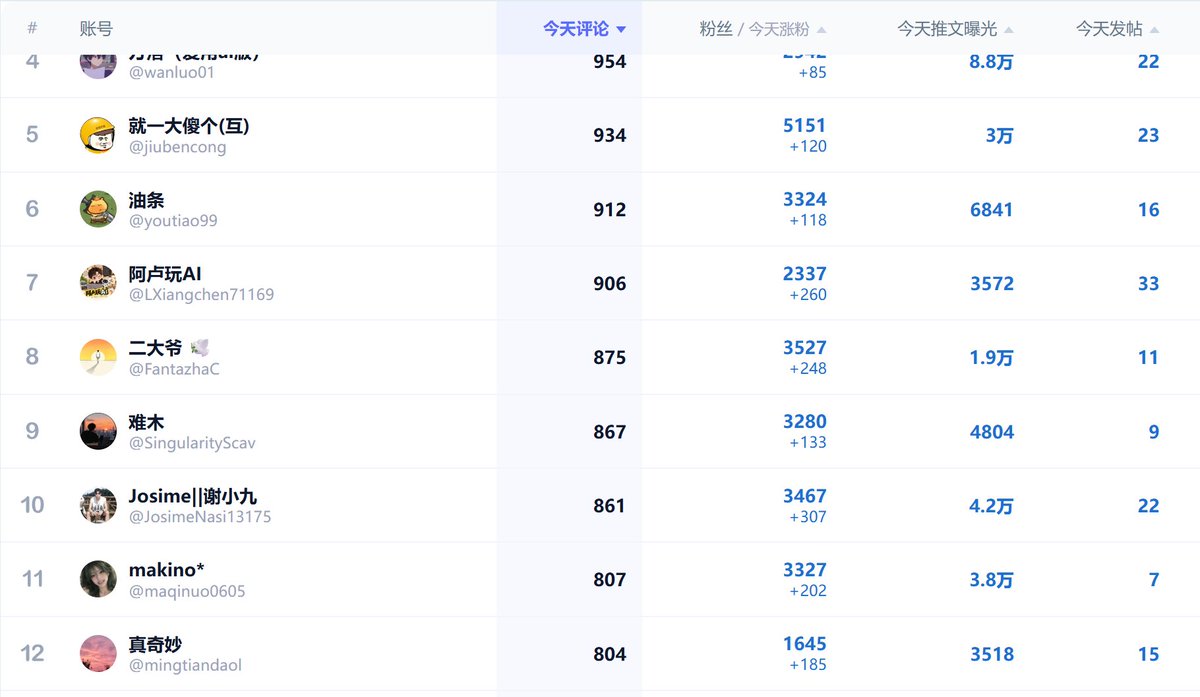The width and height of the screenshot is (1200, 697).
Task: Open avatar of makino*
Action: click(98, 579)
